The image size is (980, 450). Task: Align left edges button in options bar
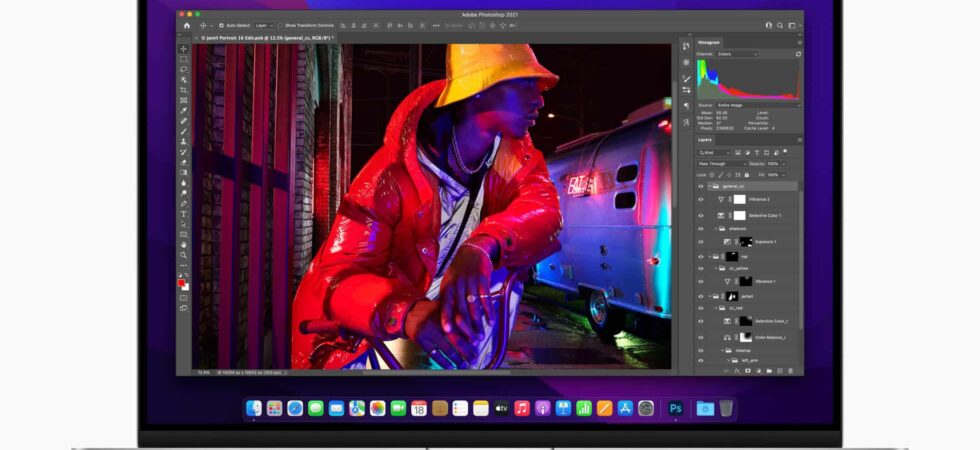click(x=343, y=26)
